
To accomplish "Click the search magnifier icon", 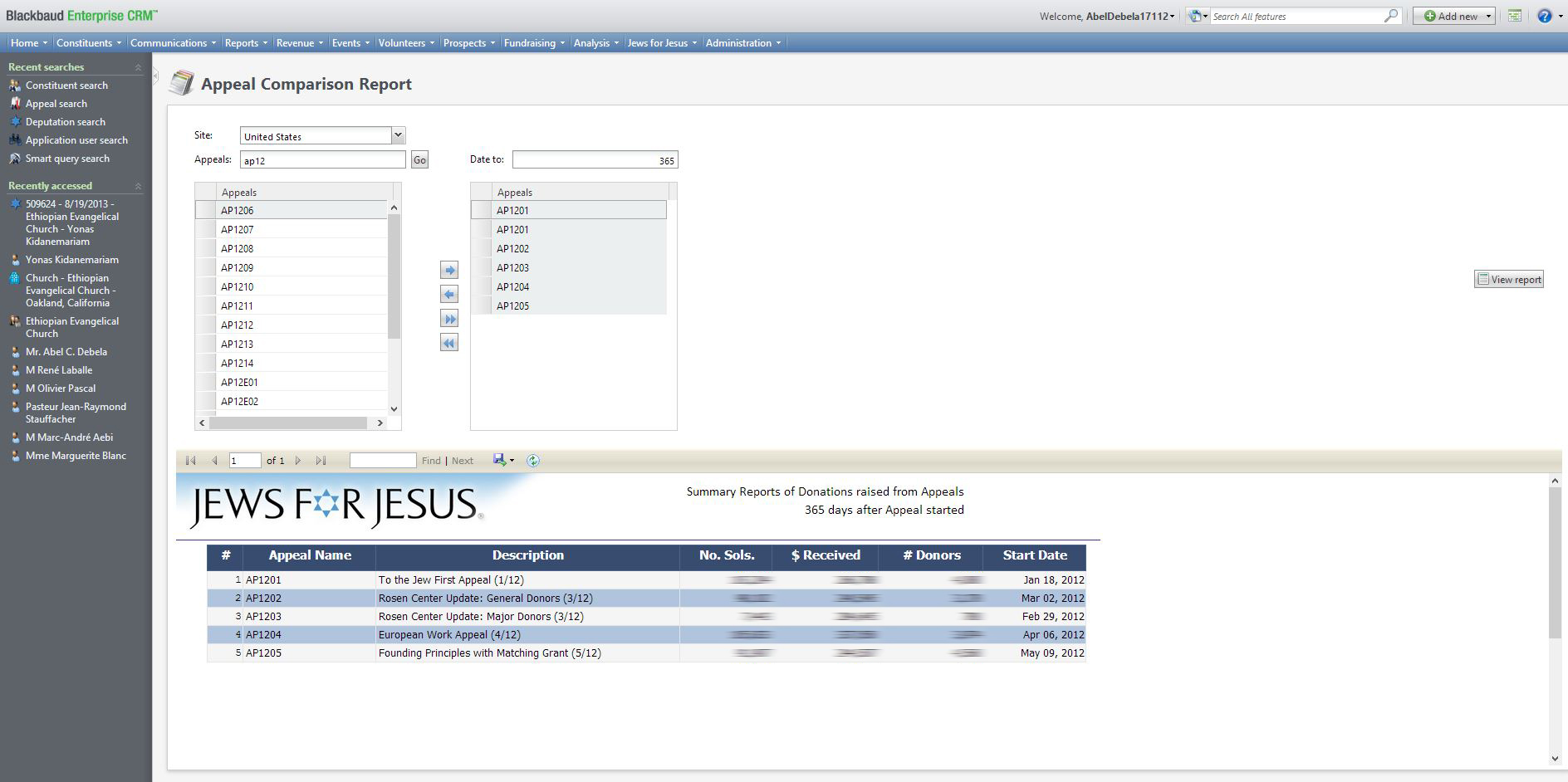I will [x=1390, y=16].
